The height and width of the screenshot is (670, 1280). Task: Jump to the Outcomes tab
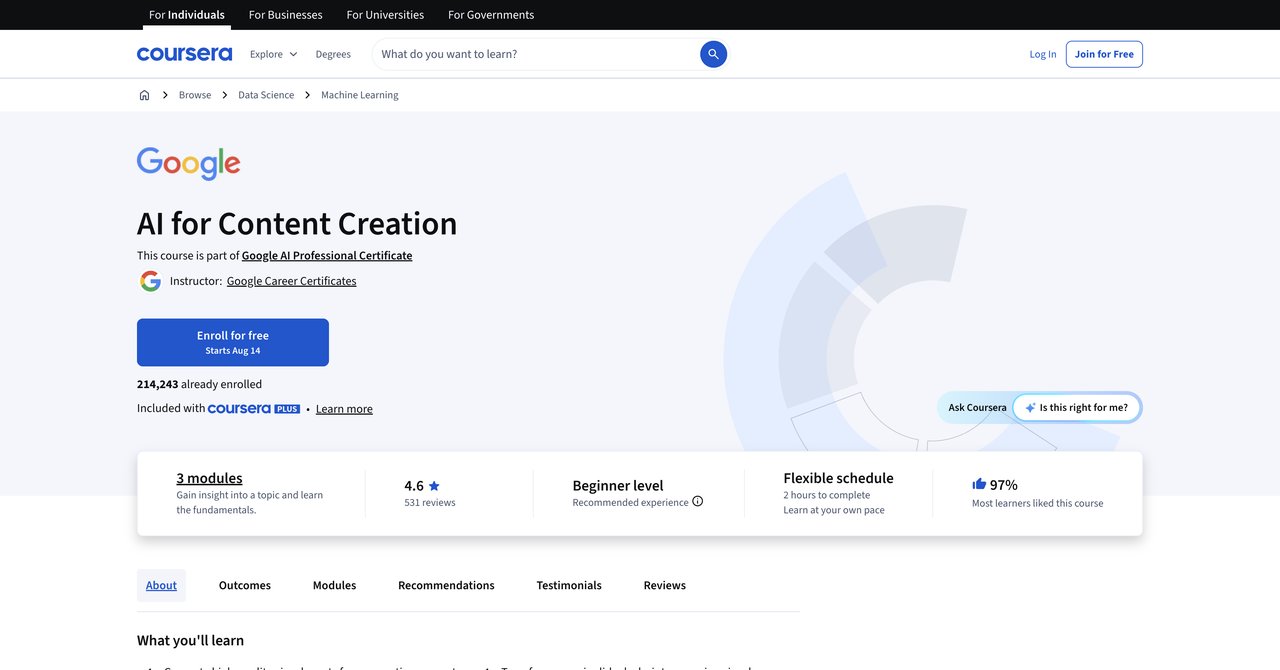point(245,585)
